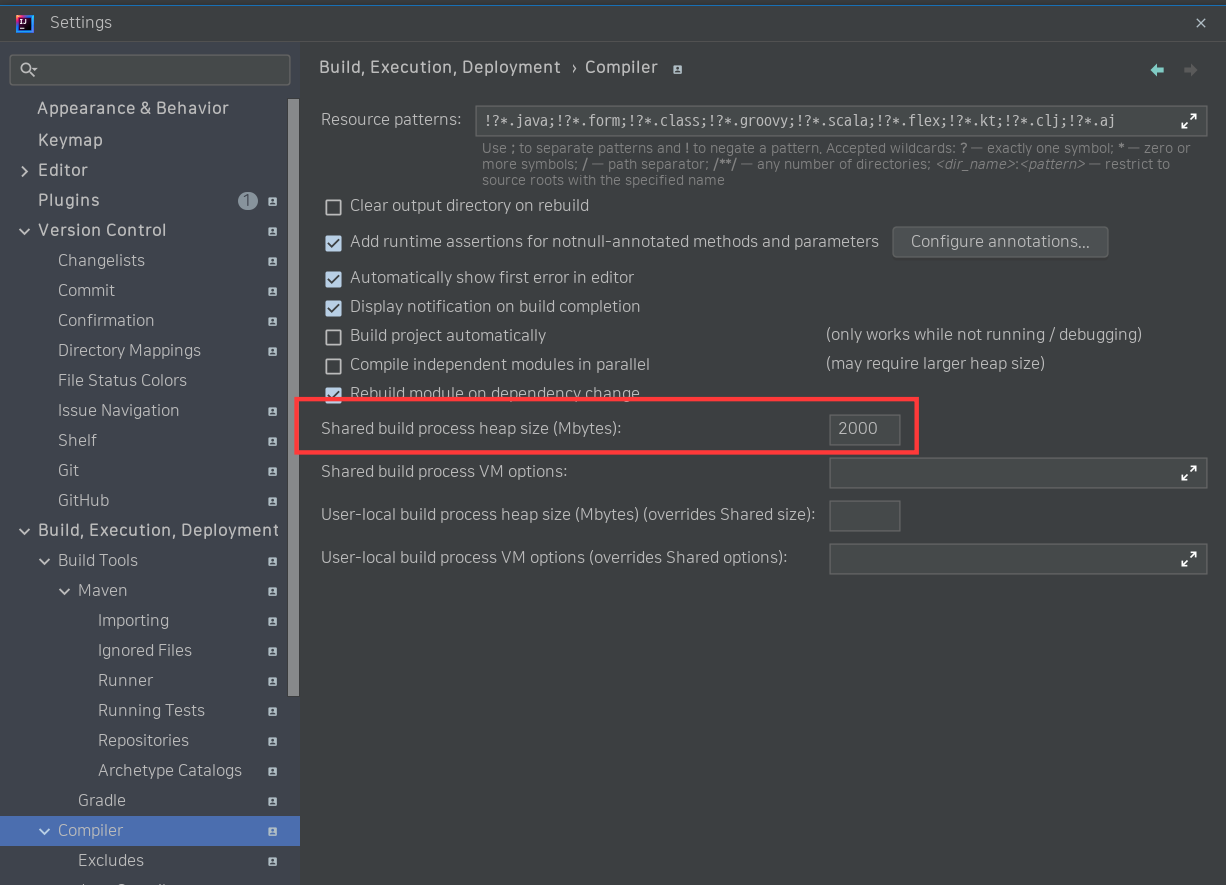
Task: Select Running Tests under Maven
Action: (x=151, y=710)
